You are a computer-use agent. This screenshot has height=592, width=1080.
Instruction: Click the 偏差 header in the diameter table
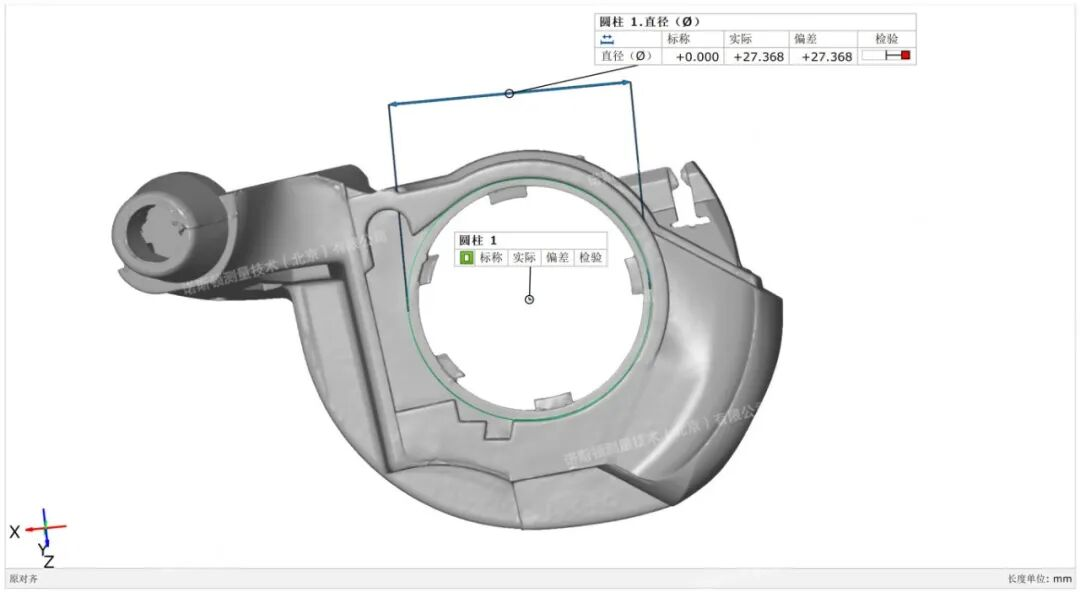pos(806,39)
